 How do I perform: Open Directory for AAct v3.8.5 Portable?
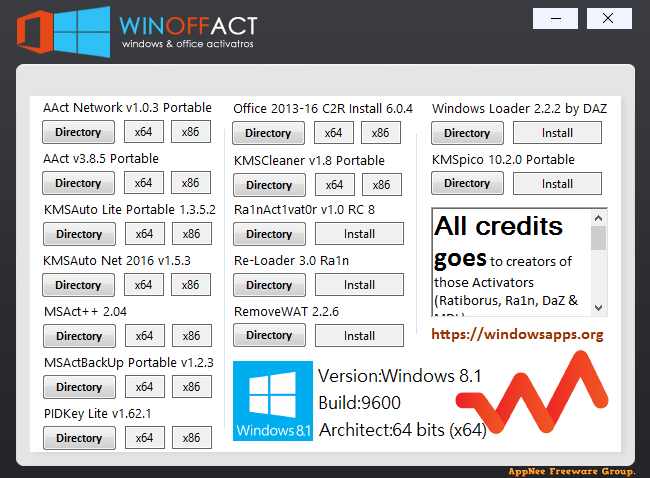78,183
